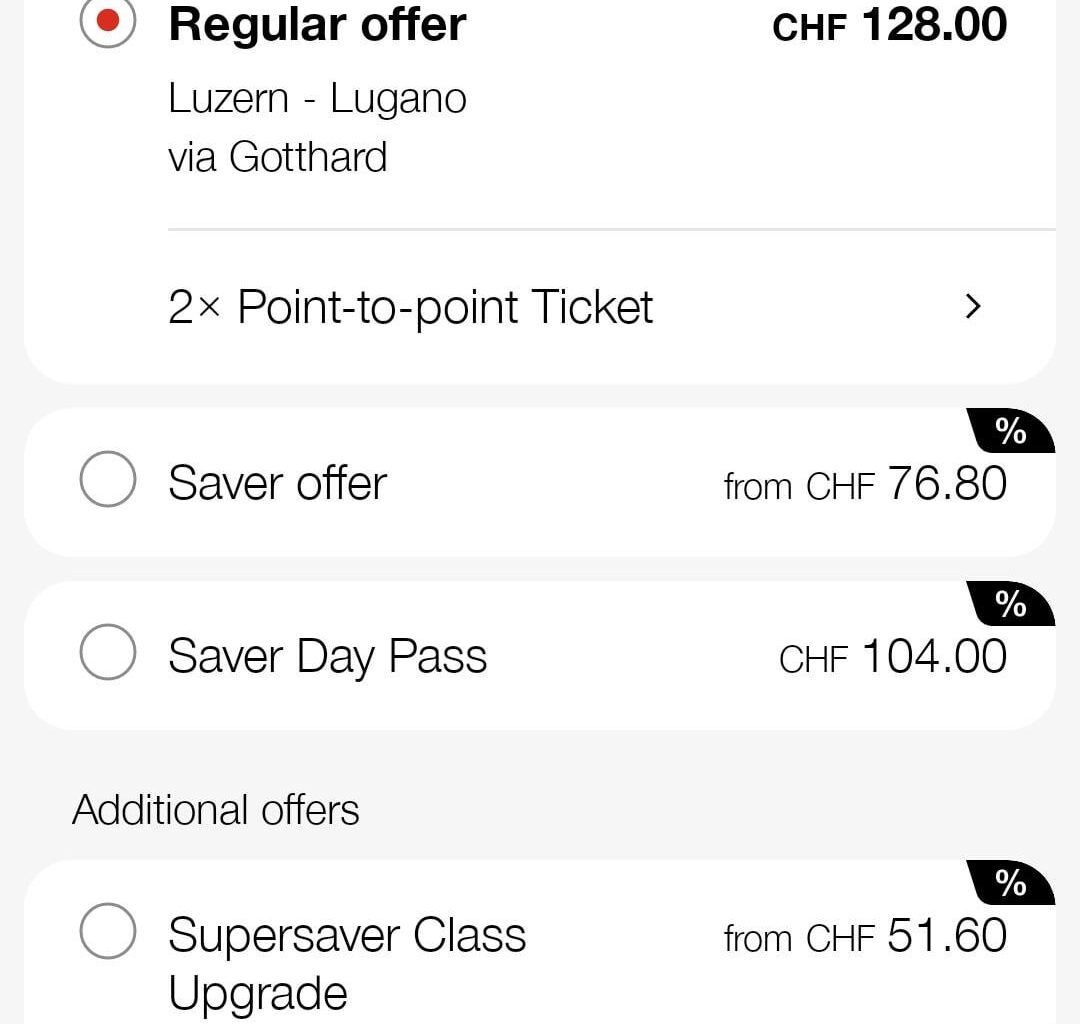1080x1024 pixels.
Task: Click percent badge on Supersaver Class Upgrade
Action: pos(1011,883)
